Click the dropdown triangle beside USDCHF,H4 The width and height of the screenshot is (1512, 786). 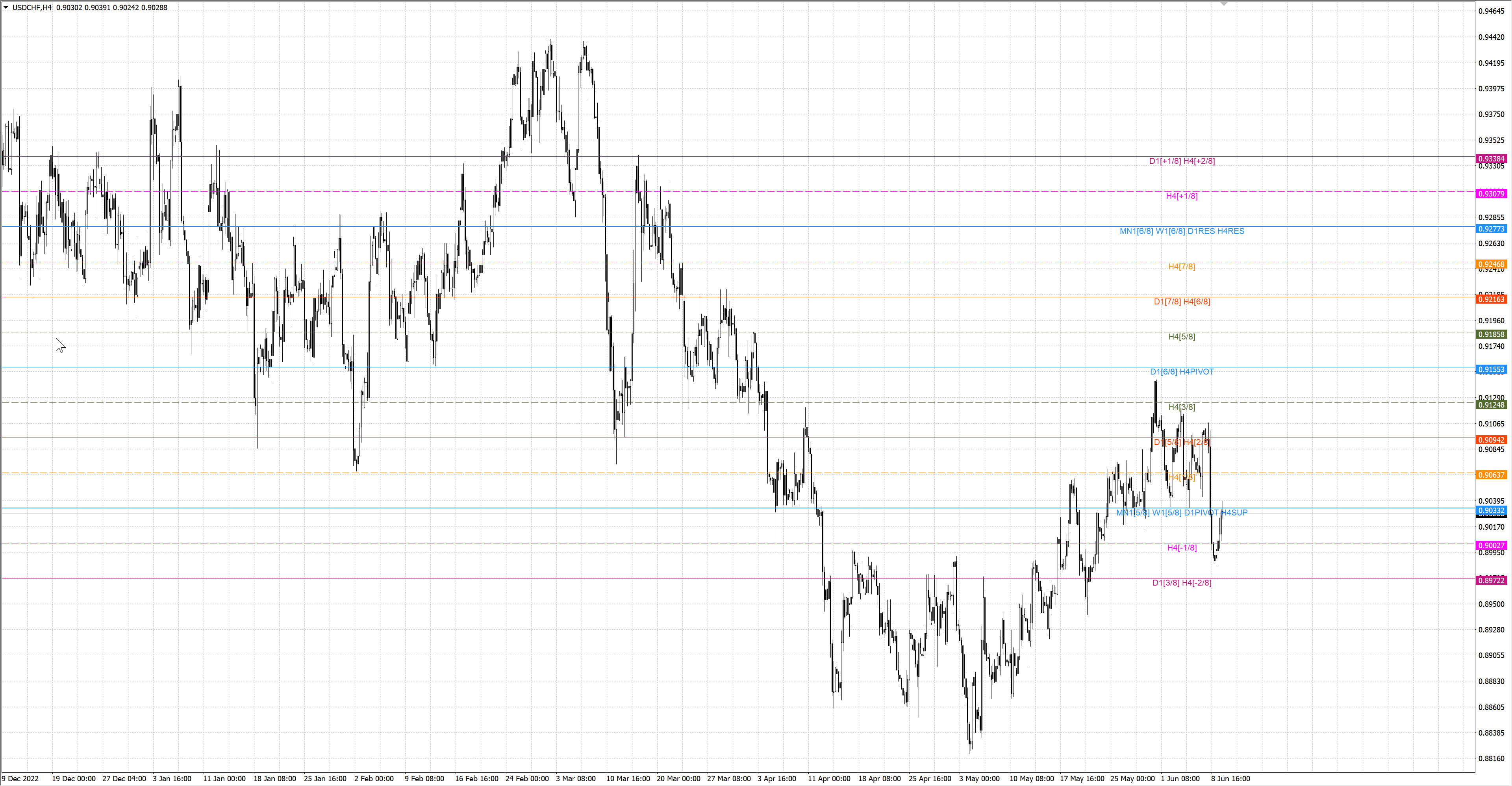point(6,7)
